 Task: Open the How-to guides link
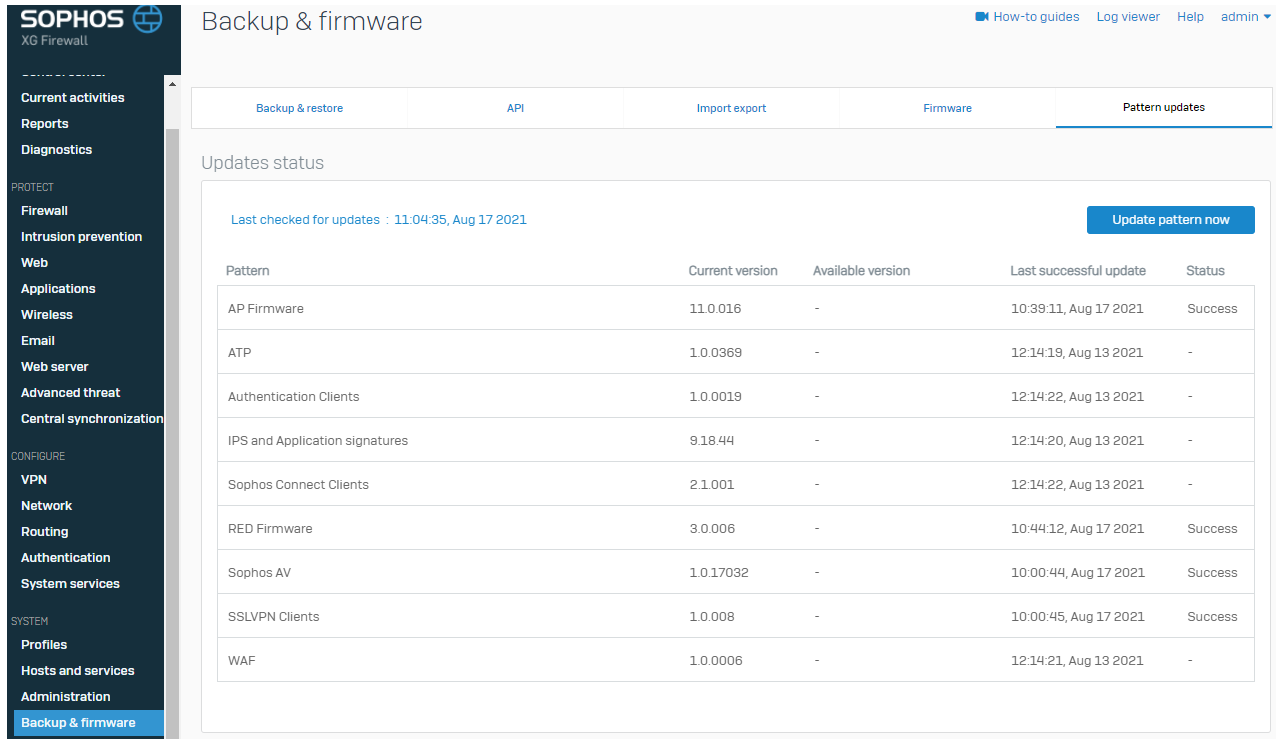coord(1036,17)
